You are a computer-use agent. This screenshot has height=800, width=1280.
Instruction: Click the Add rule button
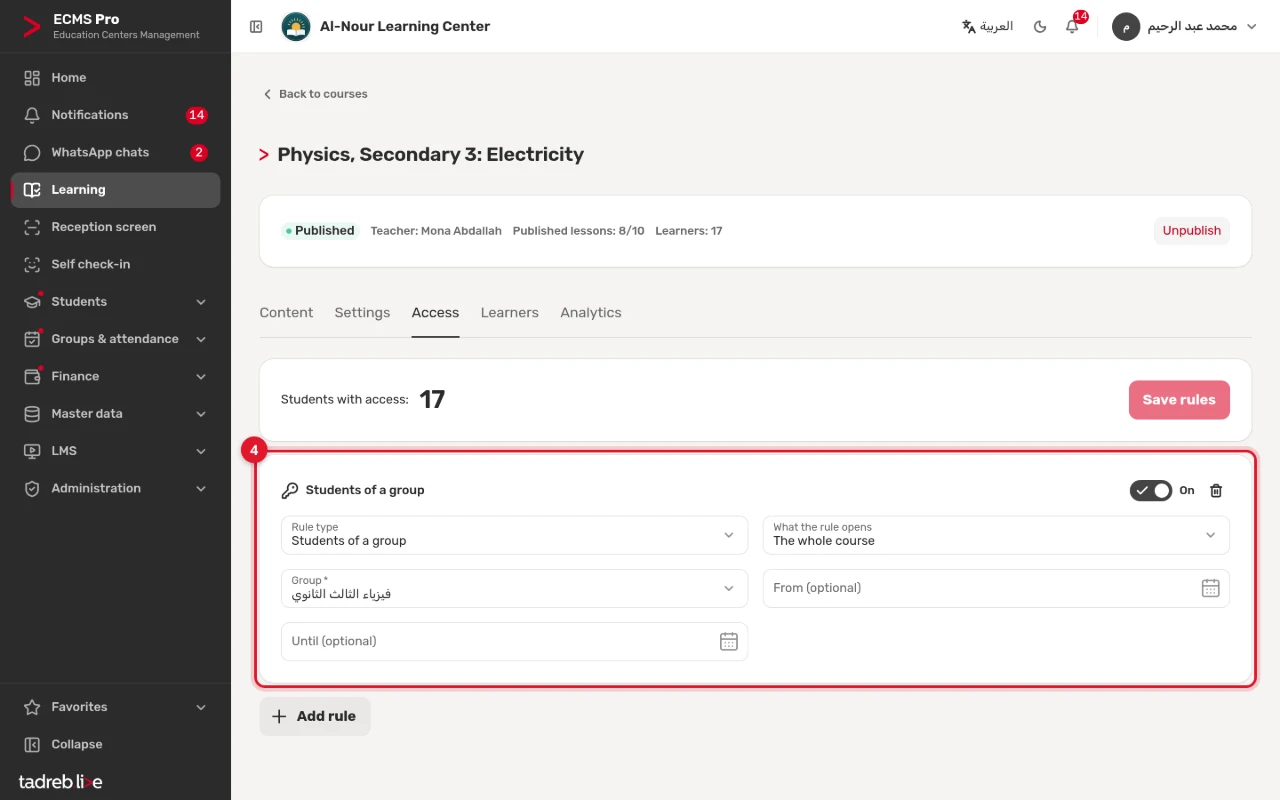(315, 717)
